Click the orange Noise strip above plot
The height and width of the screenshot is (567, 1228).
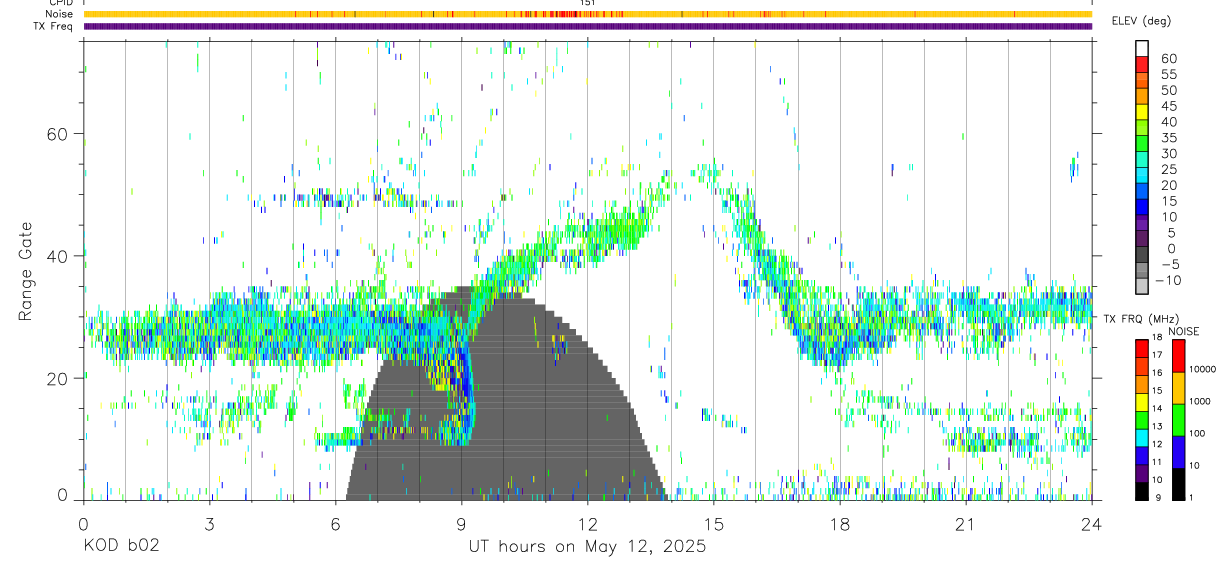[587, 14]
